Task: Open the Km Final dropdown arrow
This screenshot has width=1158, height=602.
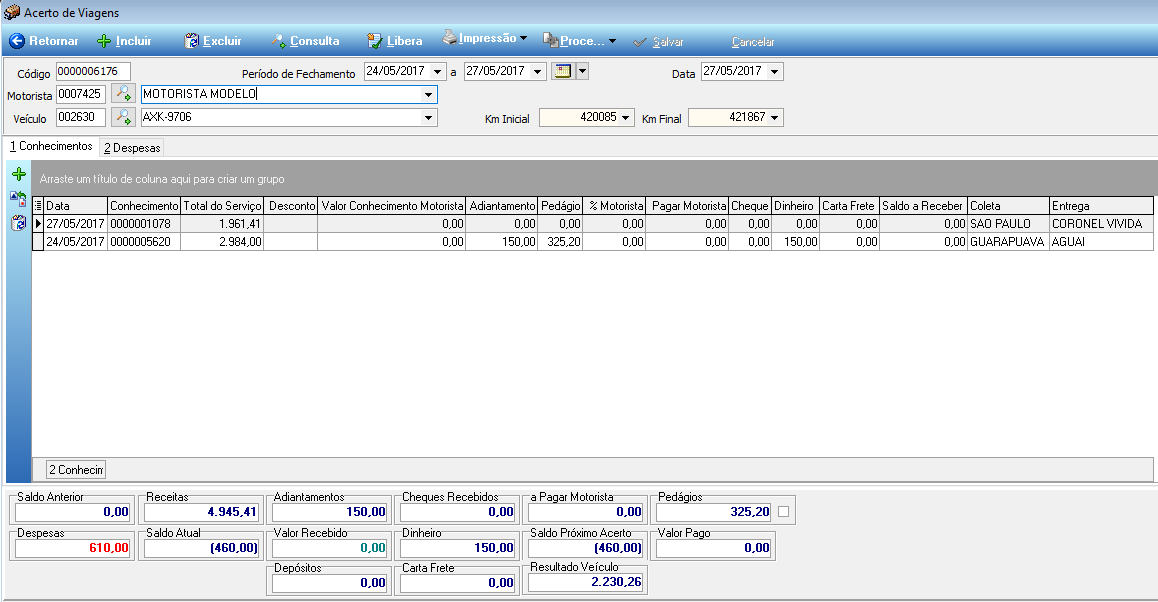Action: click(775, 117)
